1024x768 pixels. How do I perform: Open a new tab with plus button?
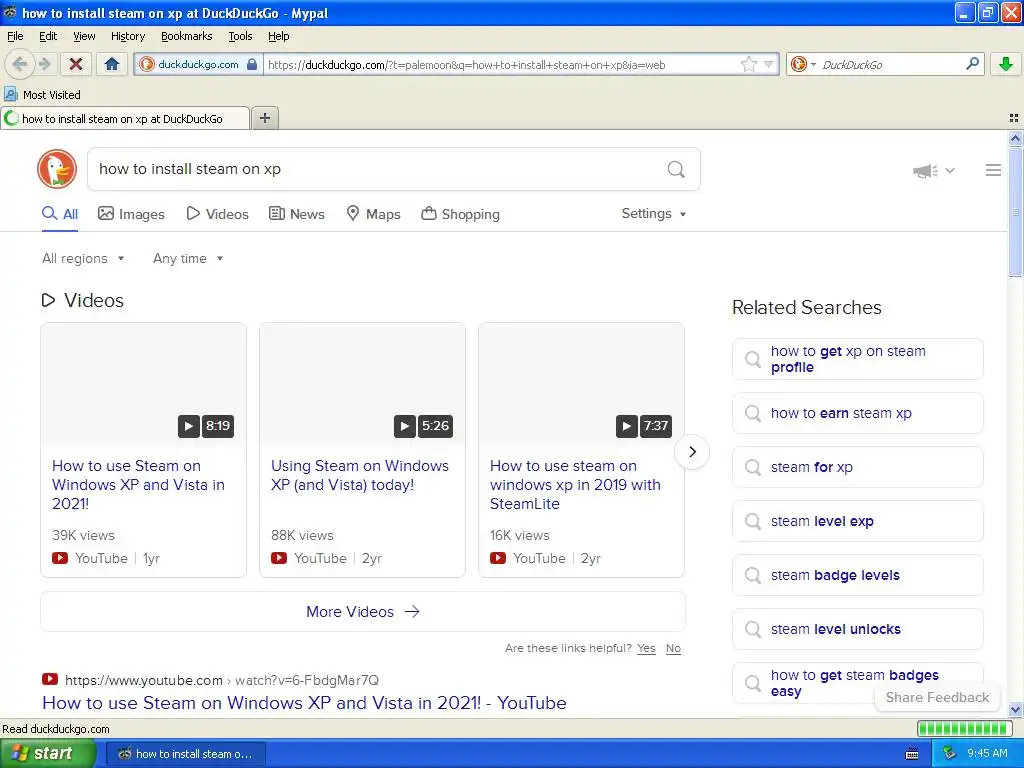pyautogui.click(x=264, y=118)
